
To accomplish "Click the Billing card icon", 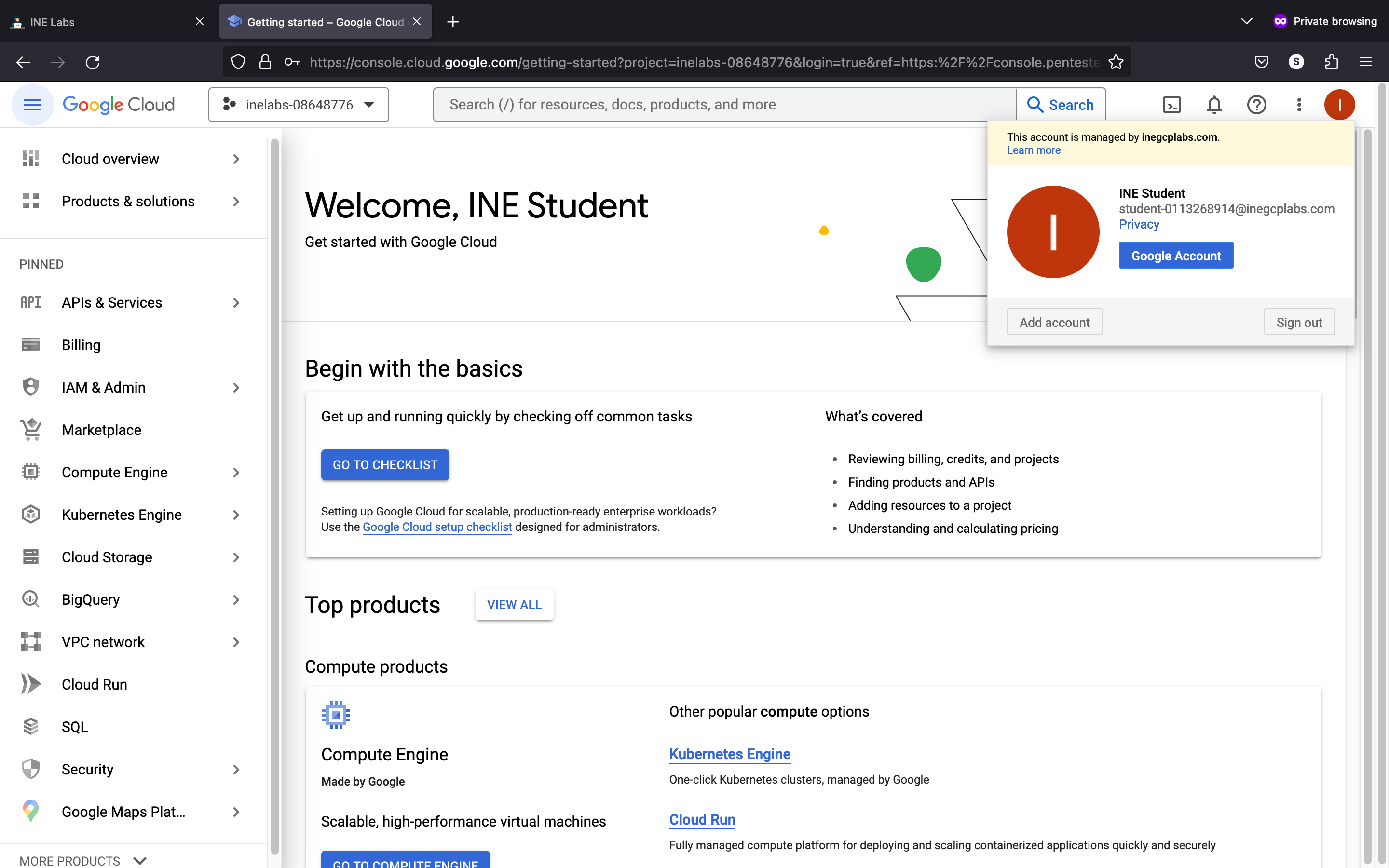I will coord(30,344).
